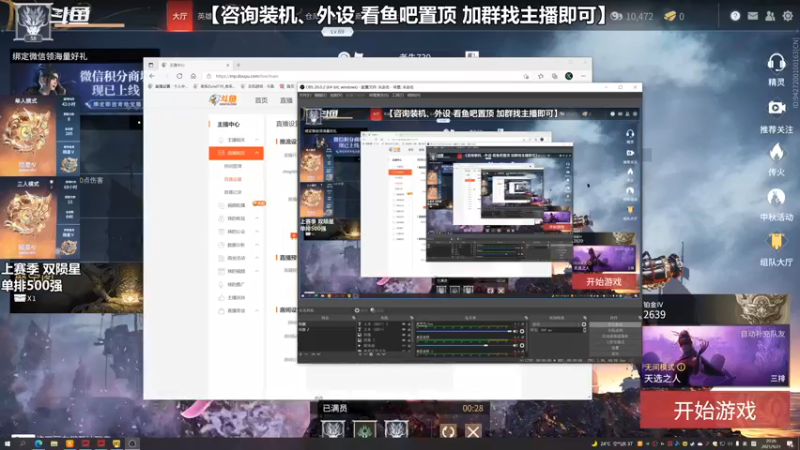
Task: Adjust the first OBS mixer volume slider
Action: tap(465, 331)
